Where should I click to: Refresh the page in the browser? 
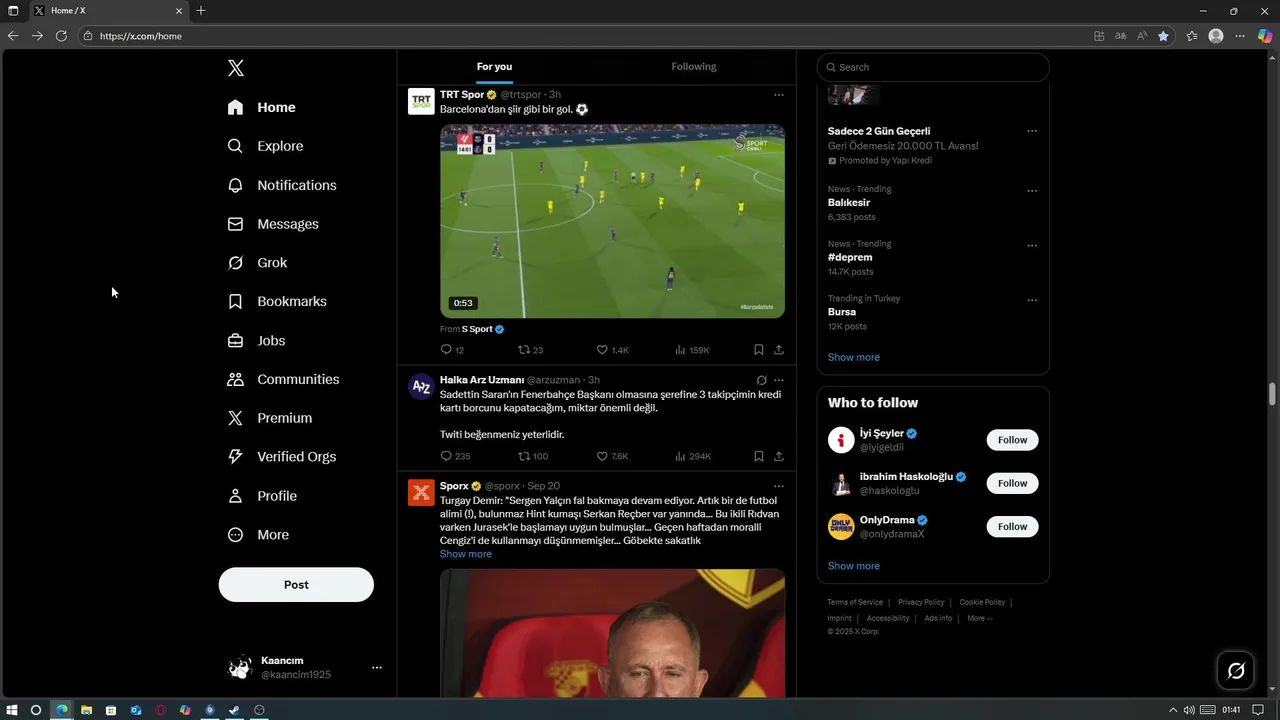pyautogui.click(x=61, y=36)
